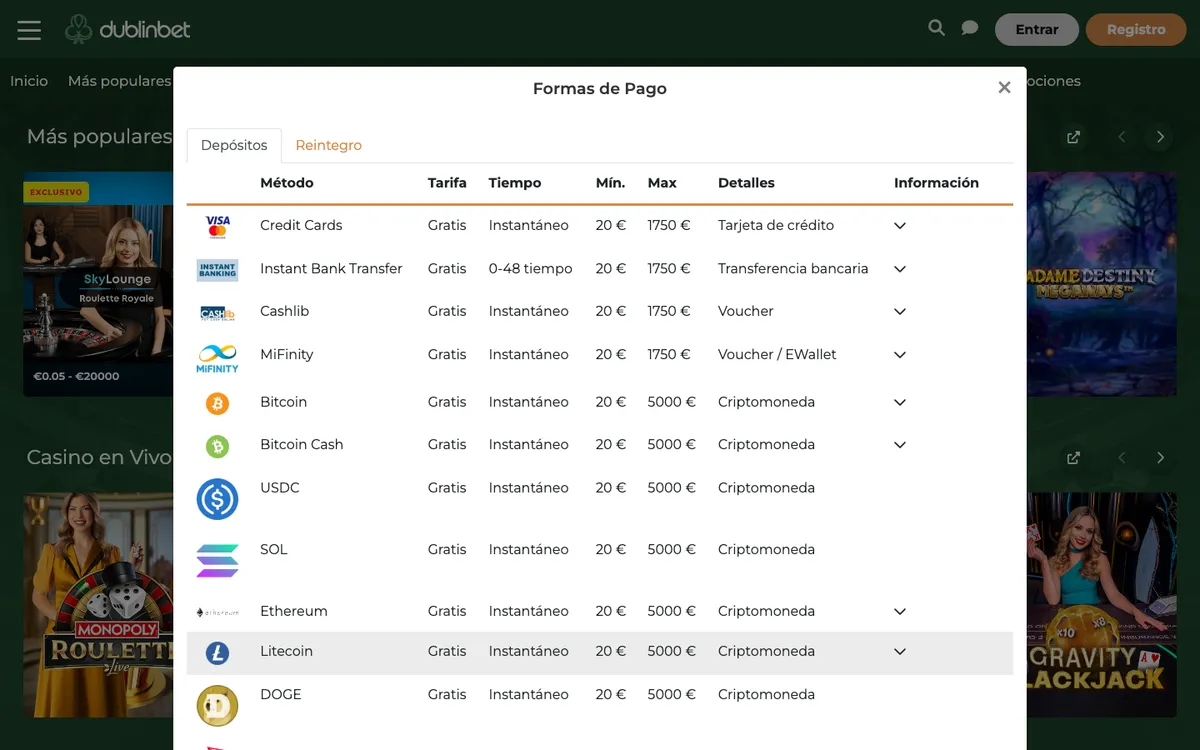
Task: Click the '0-48 tiempo' cell
Action: pos(531,269)
